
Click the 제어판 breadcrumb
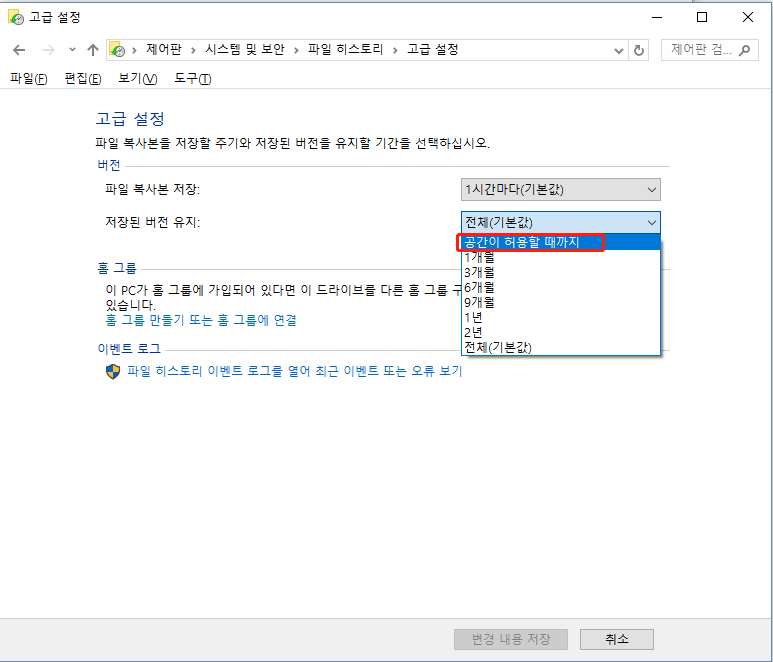(164, 49)
